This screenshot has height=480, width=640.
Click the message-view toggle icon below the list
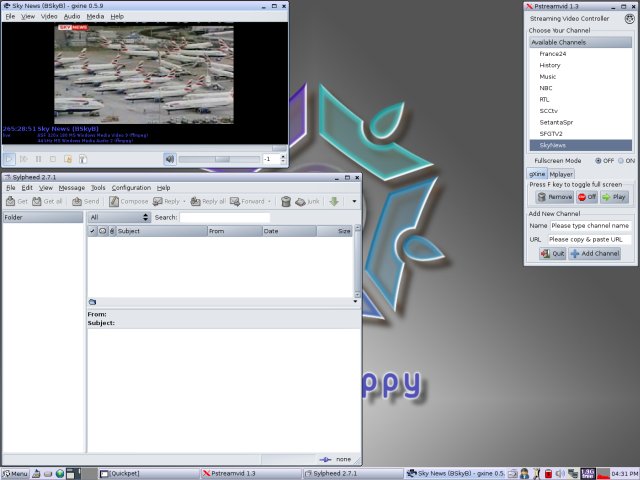pyautogui.click(x=92, y=302)
